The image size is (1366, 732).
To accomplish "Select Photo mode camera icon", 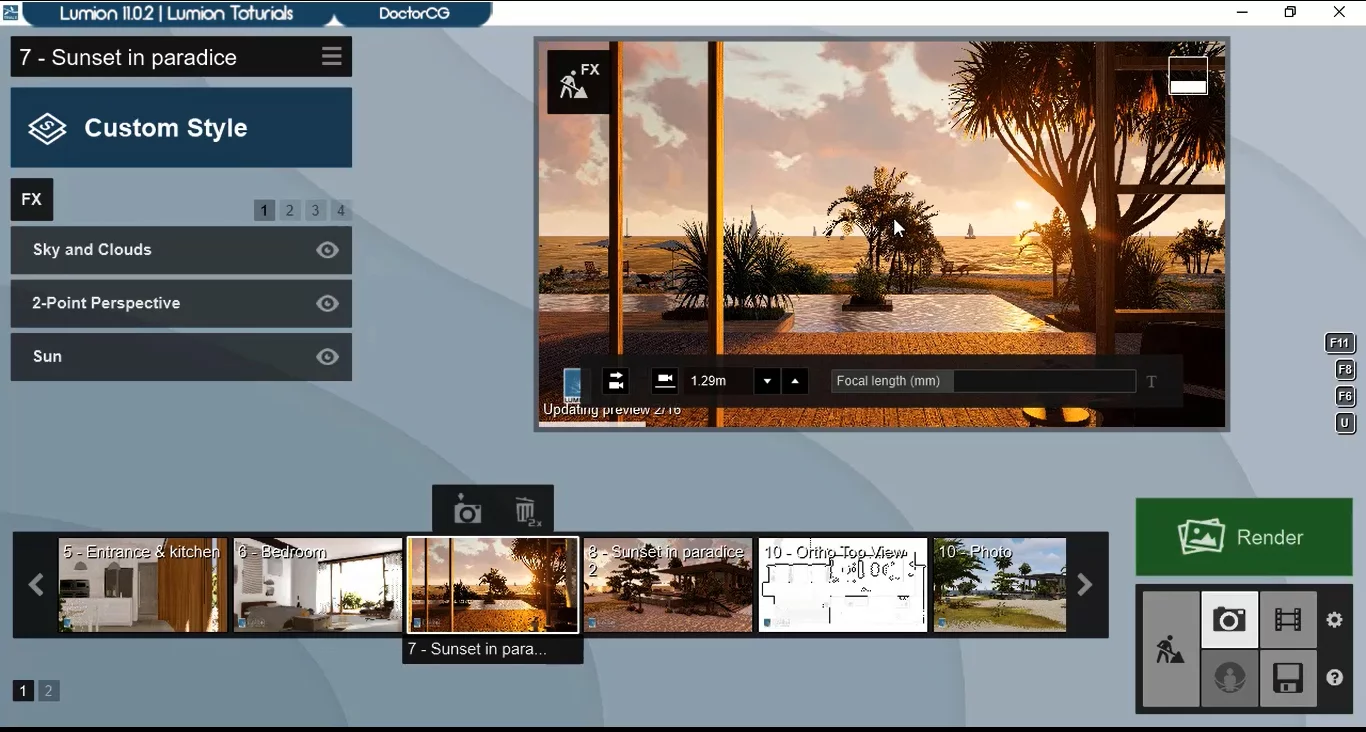I will tap(1229, 620).
